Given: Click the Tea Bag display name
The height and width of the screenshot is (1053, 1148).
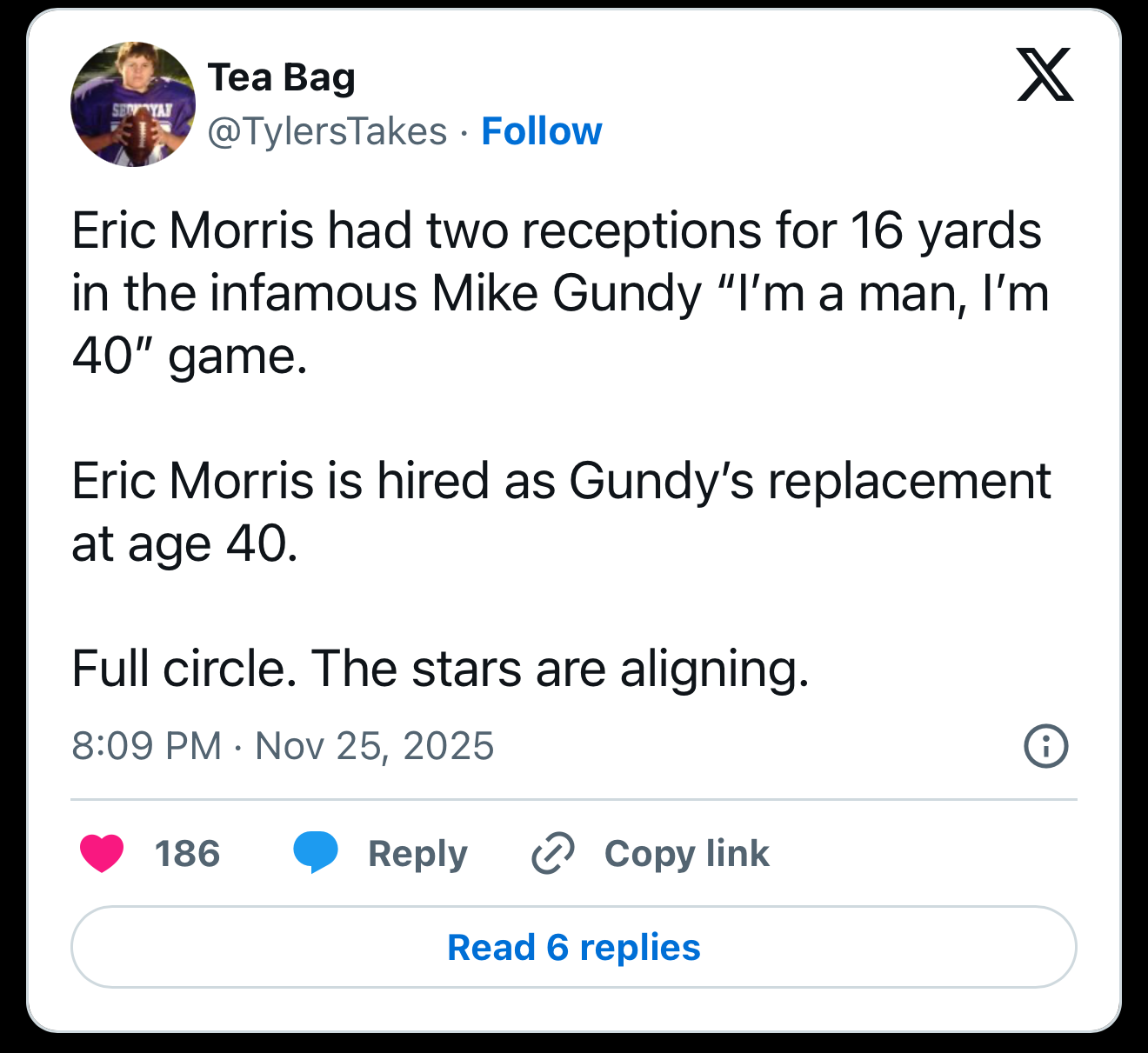Looking at the screenshot, I should 281,77.
